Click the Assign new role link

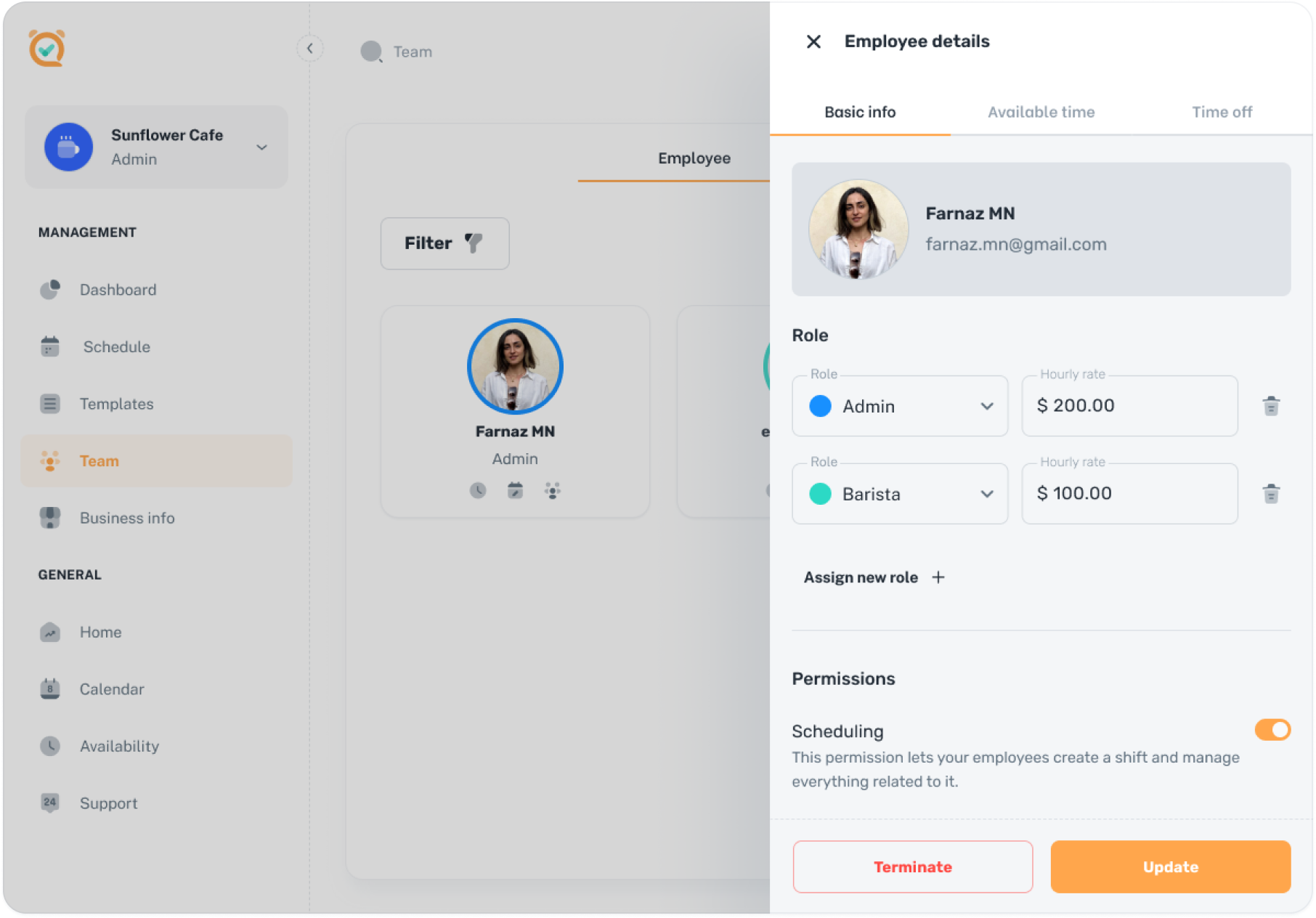pos(872,577)
